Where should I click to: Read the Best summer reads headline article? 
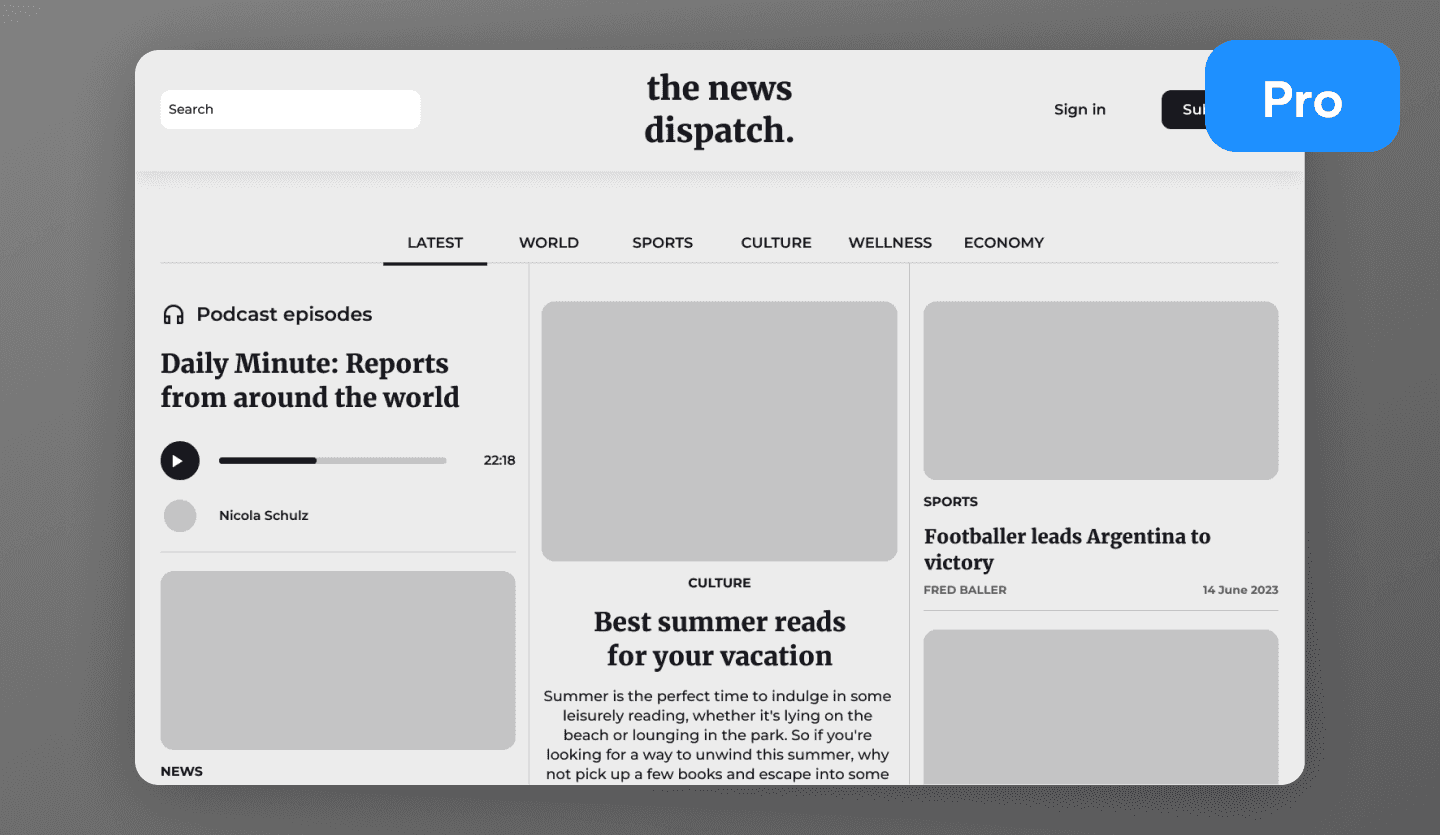tap(719, 638)
